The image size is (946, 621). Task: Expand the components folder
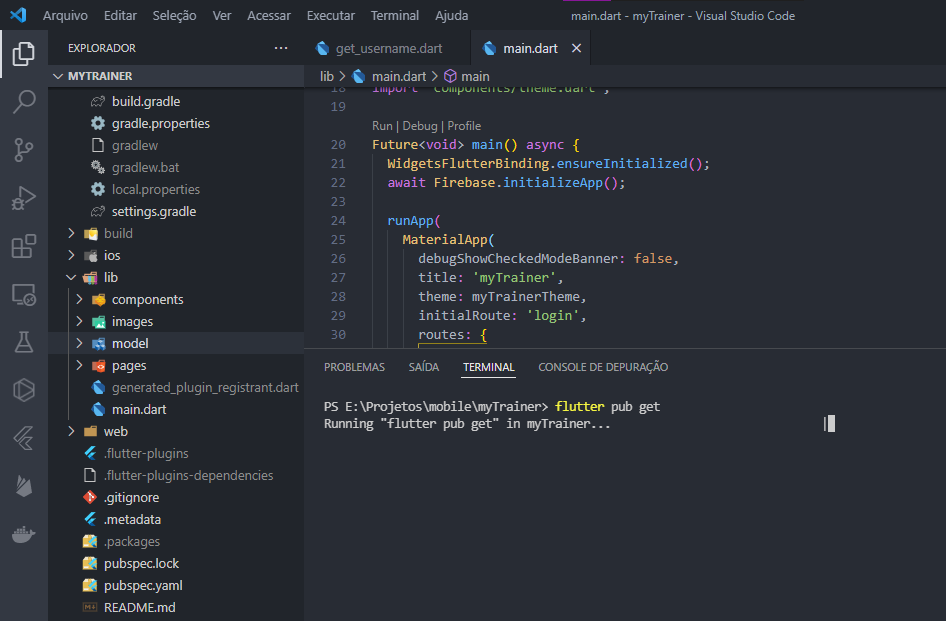(79, 299)
